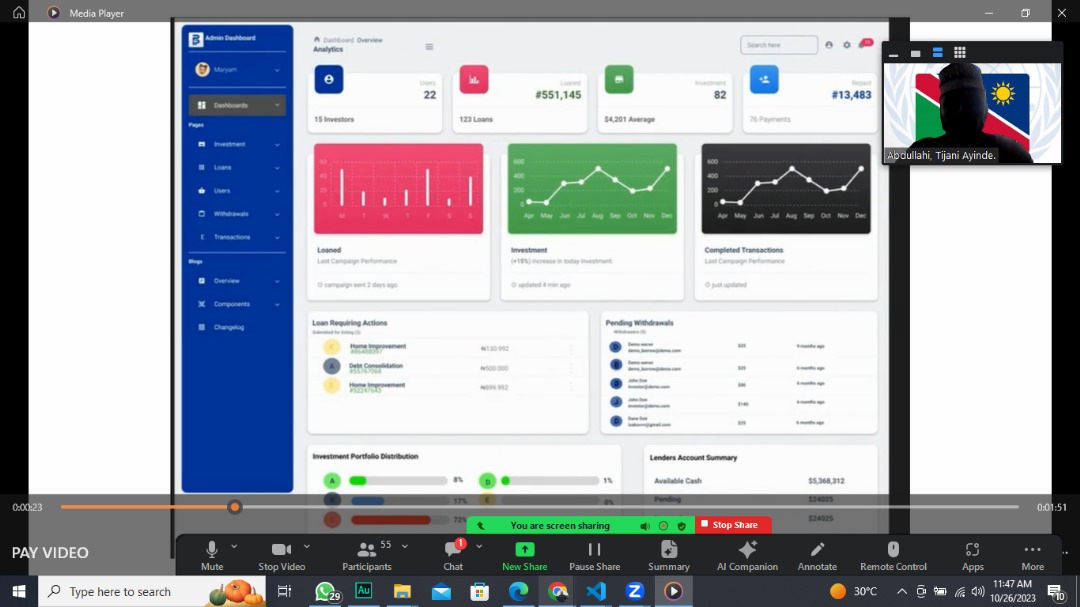Click the Stop Share button
Screen dimensions: 1080x607
pyautogui.click(x=733, y=524)
